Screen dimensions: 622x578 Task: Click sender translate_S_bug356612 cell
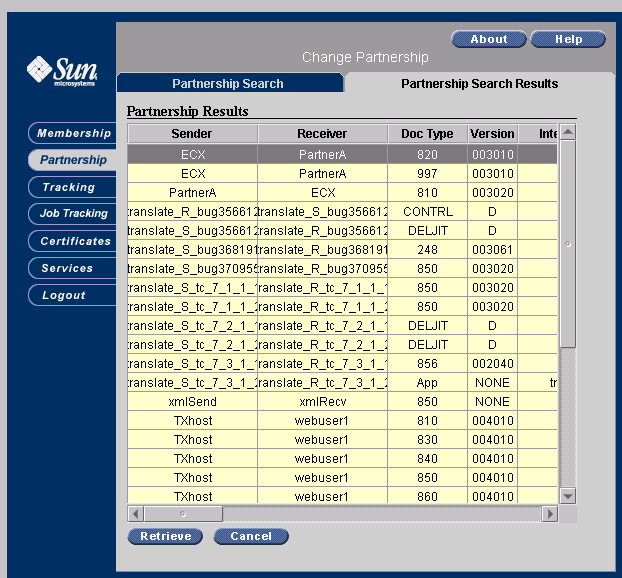192,230
